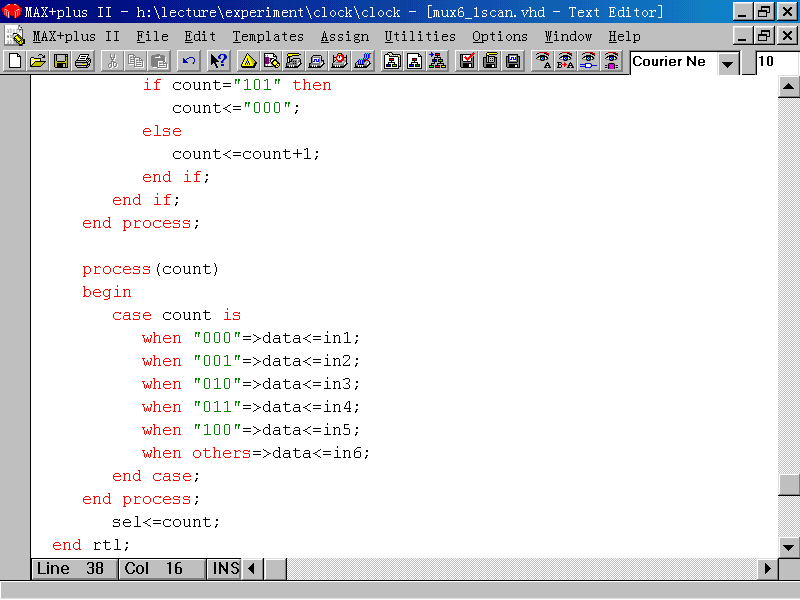This screenshot has height=600, width=800.
Task: Click the horizontal scrollbar left arrow
Action: point(252,568)
